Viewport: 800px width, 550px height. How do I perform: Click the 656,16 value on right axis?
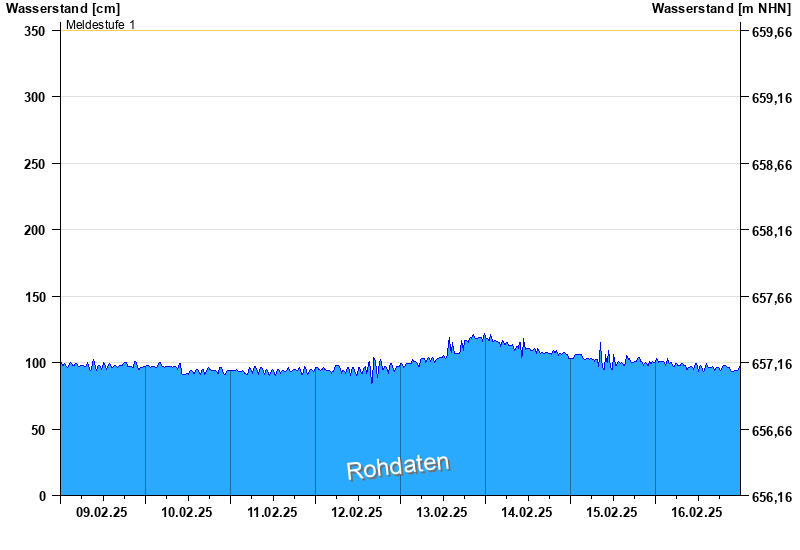click(x=772, y=496)
